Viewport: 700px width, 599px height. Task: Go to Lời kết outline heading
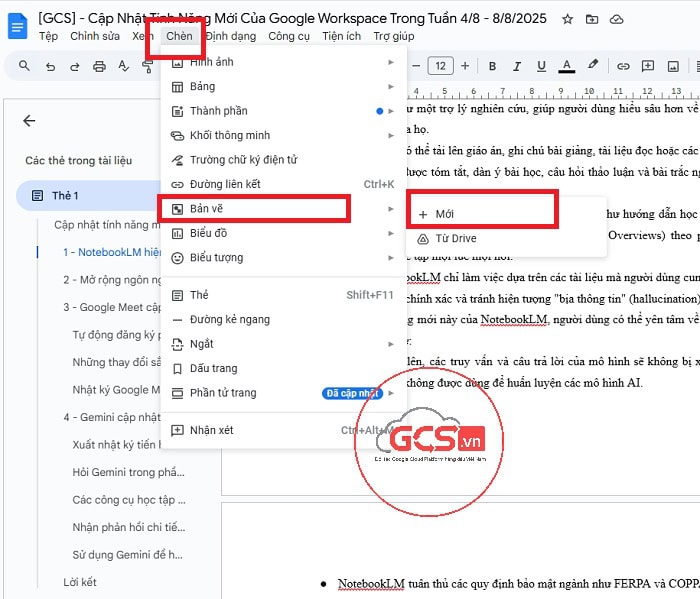point(80,582)
